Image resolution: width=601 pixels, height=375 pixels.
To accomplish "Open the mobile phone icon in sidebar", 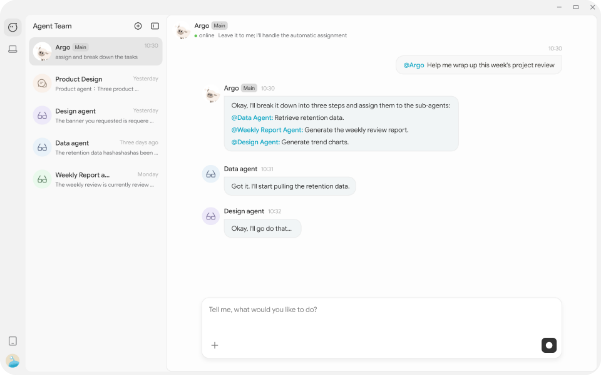I will 13,341.
